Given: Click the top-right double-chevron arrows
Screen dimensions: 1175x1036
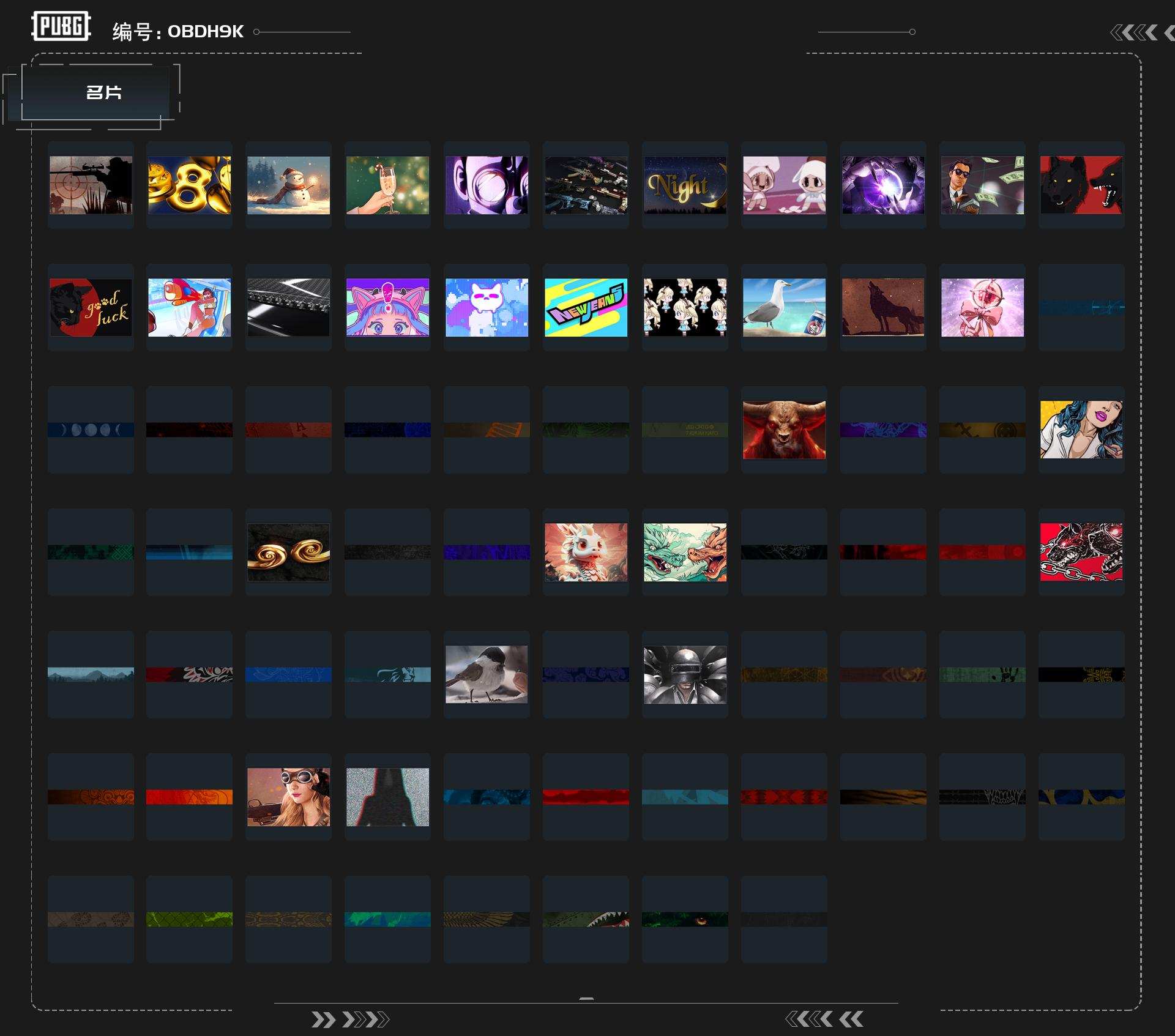Looking at the screenshot, I should (x=1135, y=32).
